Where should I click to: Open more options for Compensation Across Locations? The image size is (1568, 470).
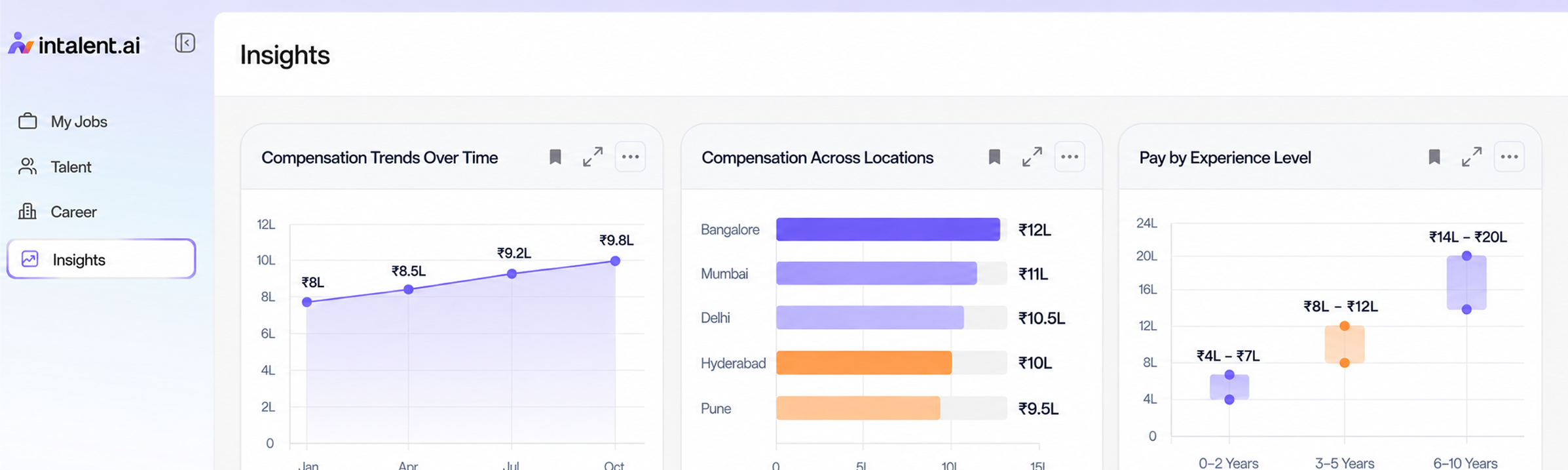point(1070,157)
